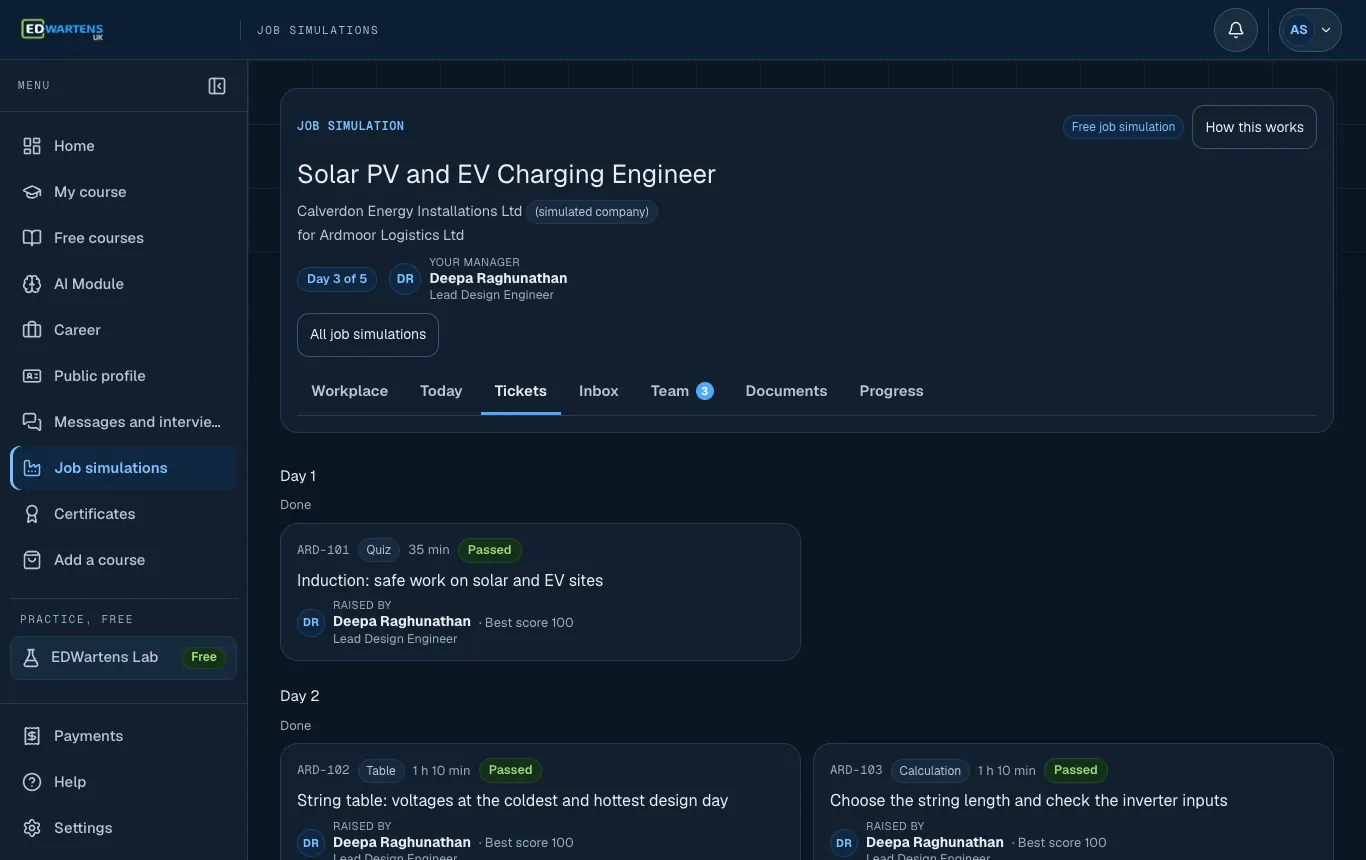Image resolution: width=1366 pixels, height=860 pixels.
Task: Click the Help question mark icon
Action: (x=32, y=782)
